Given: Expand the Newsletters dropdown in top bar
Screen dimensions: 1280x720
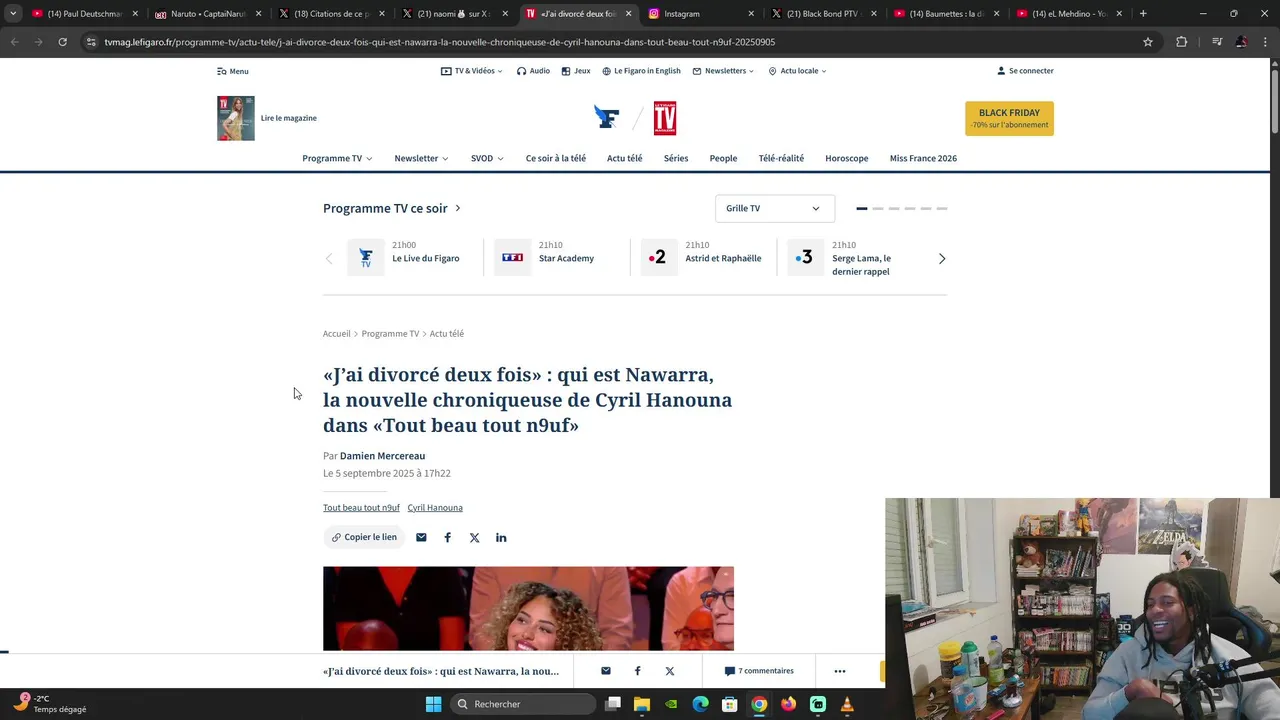Looking at the screenshot, I should tap(724, 71).
